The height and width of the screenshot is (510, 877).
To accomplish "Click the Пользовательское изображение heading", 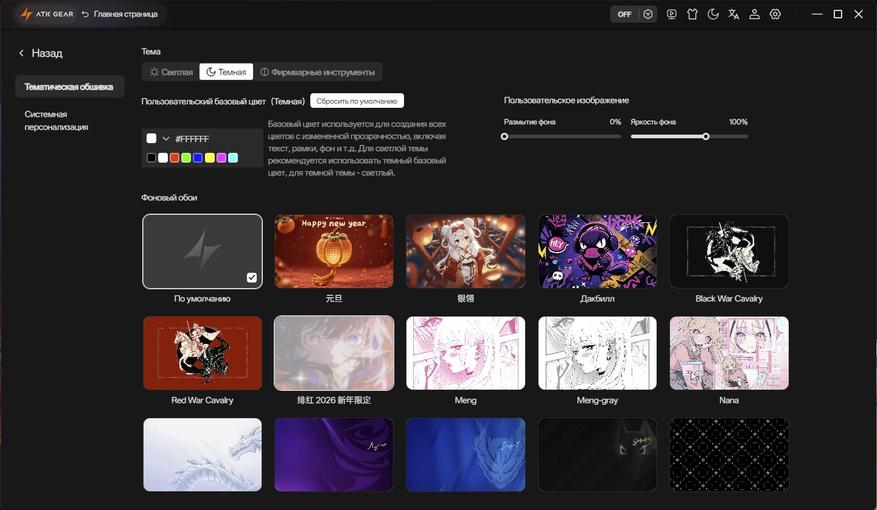I will point(566,100).
